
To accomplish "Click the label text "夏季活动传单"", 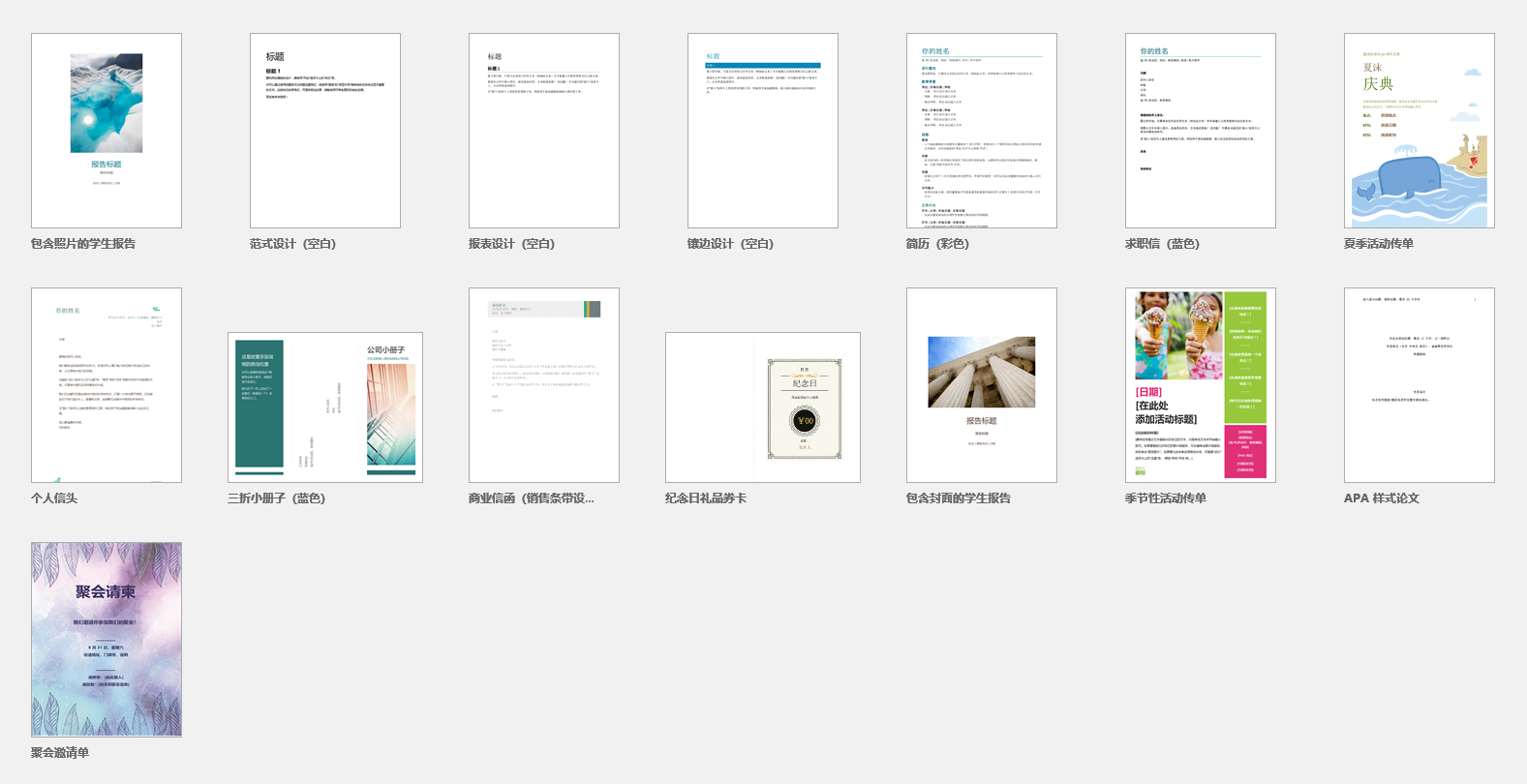I will tap(1379, 244).
